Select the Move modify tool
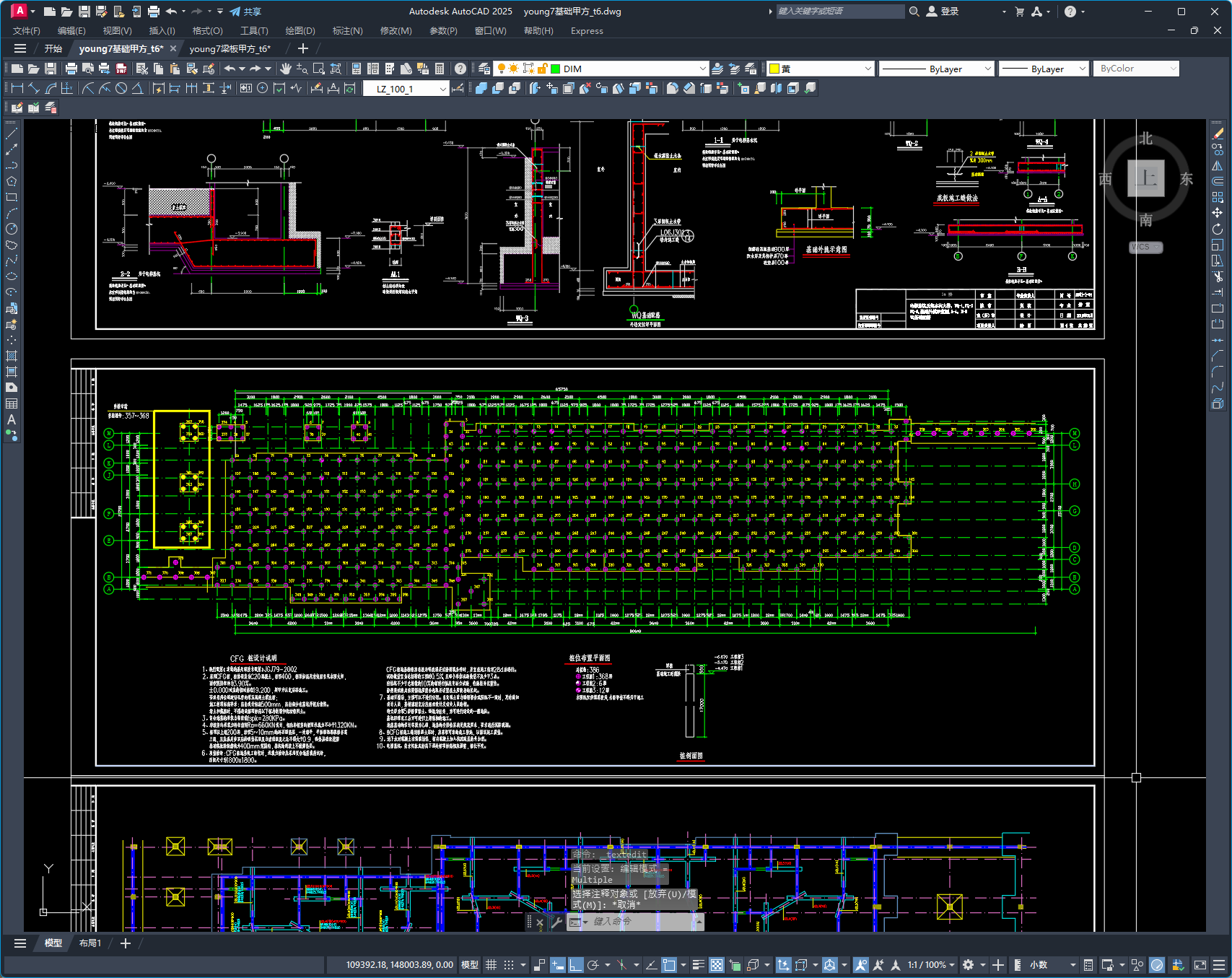The image size is (1232, 978). (1218, 213)
